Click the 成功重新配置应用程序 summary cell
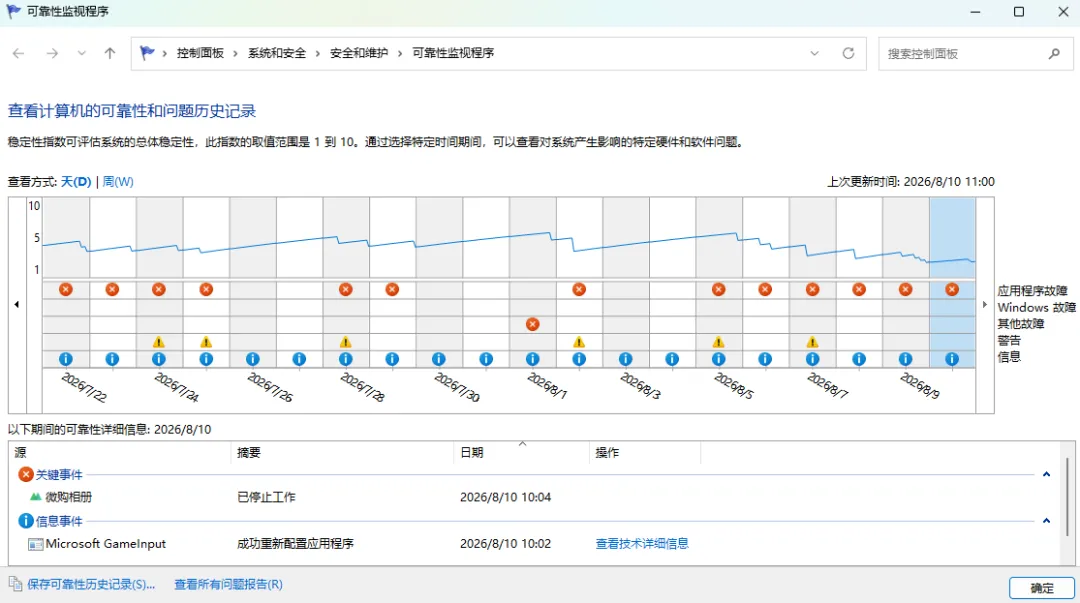The height and width of the screenshot is (603, 1080). tap(295, 544)
